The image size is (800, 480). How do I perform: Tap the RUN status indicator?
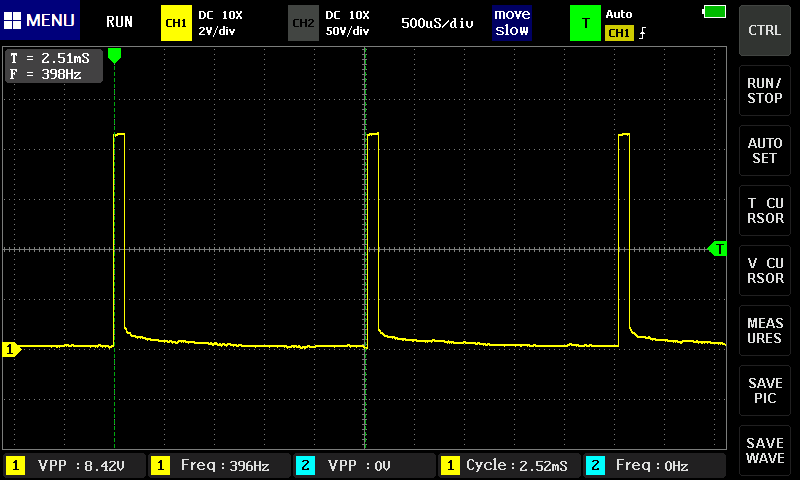(x=119, y=22)
